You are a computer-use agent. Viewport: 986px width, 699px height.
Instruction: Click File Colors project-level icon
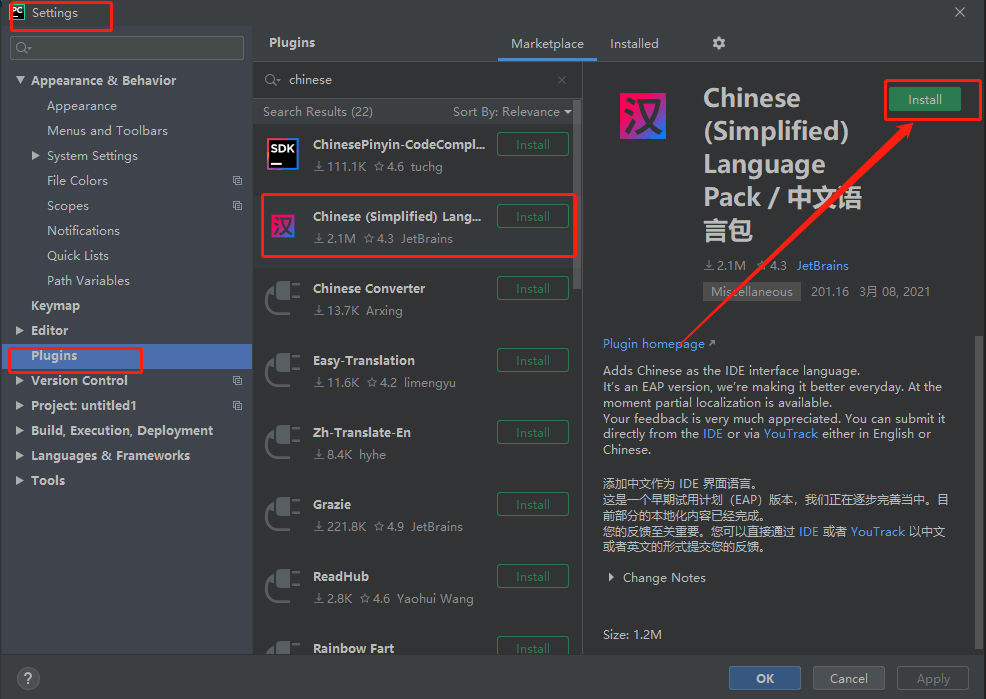238,180
